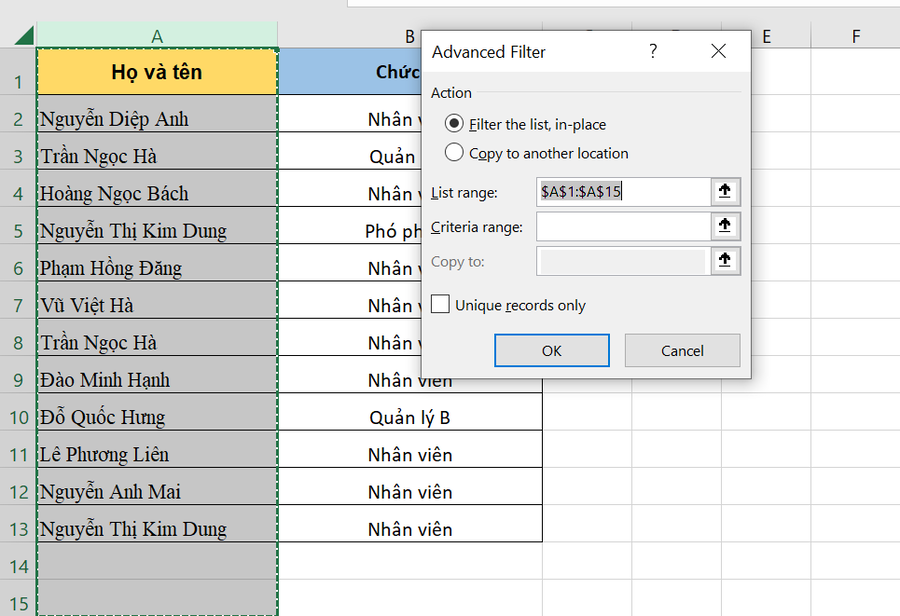
Task: Click the List range collapse dialog icon
Action: point(725,191)
